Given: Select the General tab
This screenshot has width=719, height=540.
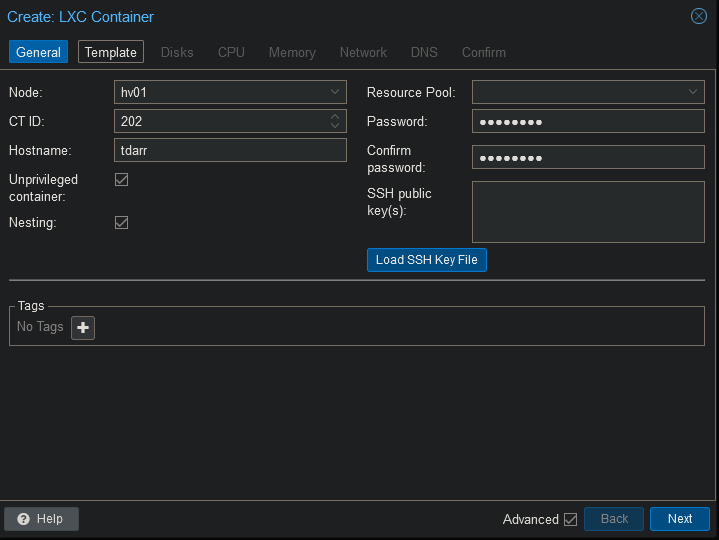Looking at the screenshot, I should coord(38,52).
